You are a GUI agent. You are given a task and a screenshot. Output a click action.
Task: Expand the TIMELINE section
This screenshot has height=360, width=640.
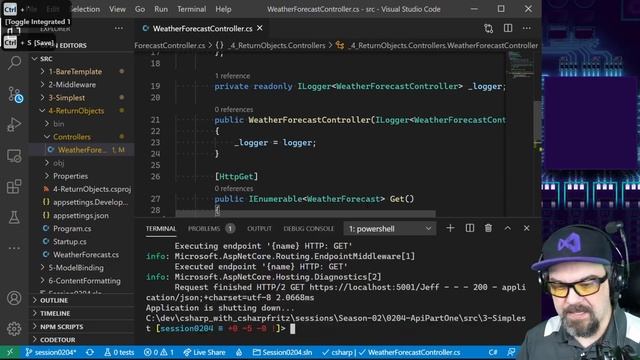pyautogui.click(x=55, y=313)
